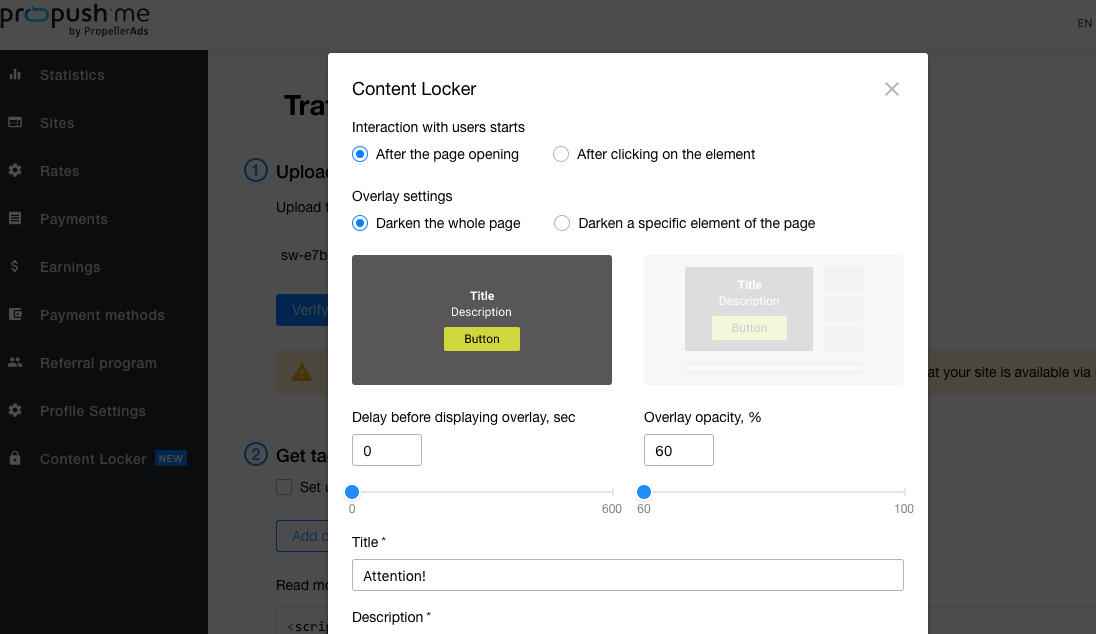Click the overlay opacity percentage field
This screenshot has width=1096, height=634.
tap(678, 450)
